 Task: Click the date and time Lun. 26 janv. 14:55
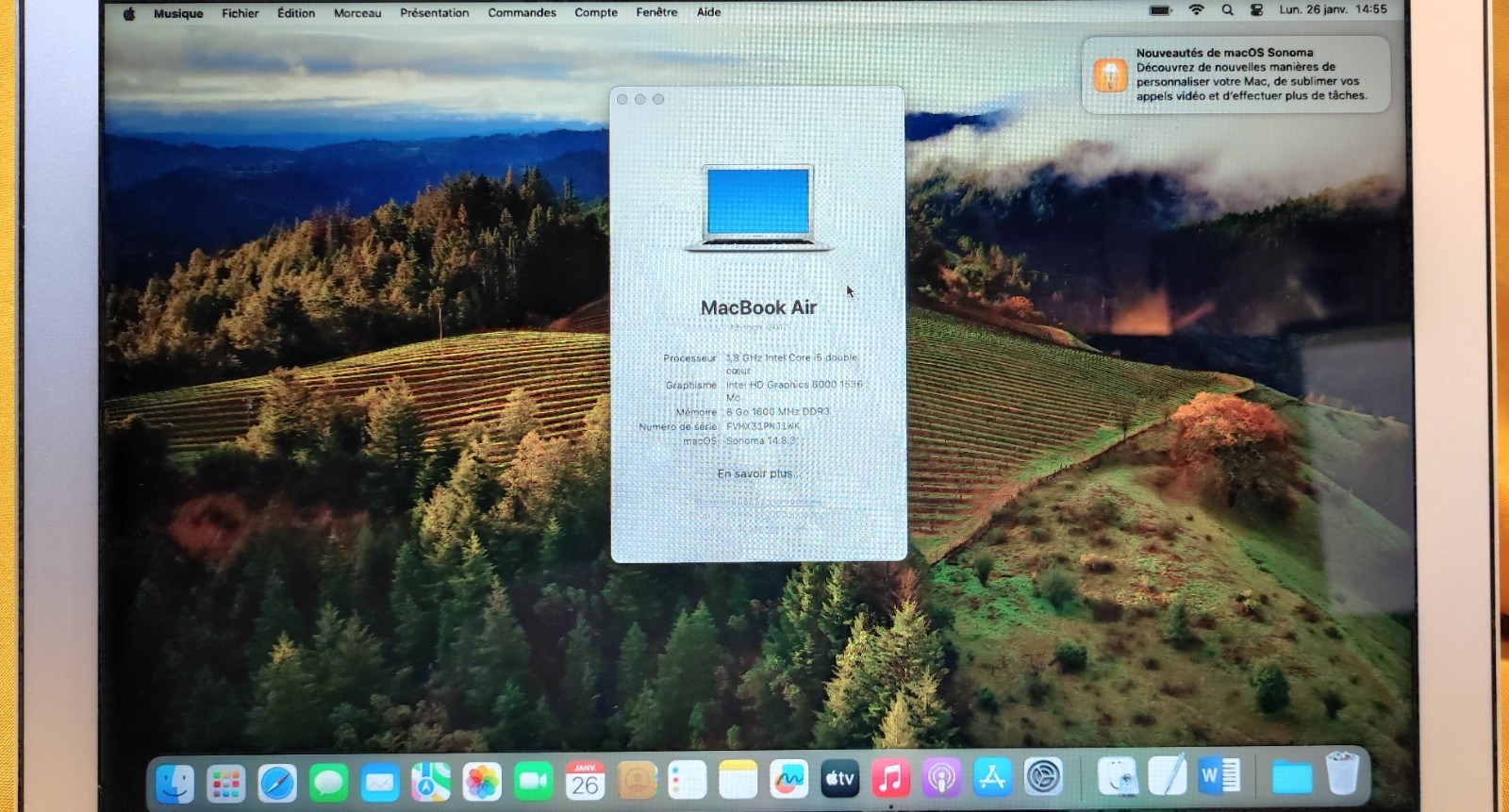1333,9
